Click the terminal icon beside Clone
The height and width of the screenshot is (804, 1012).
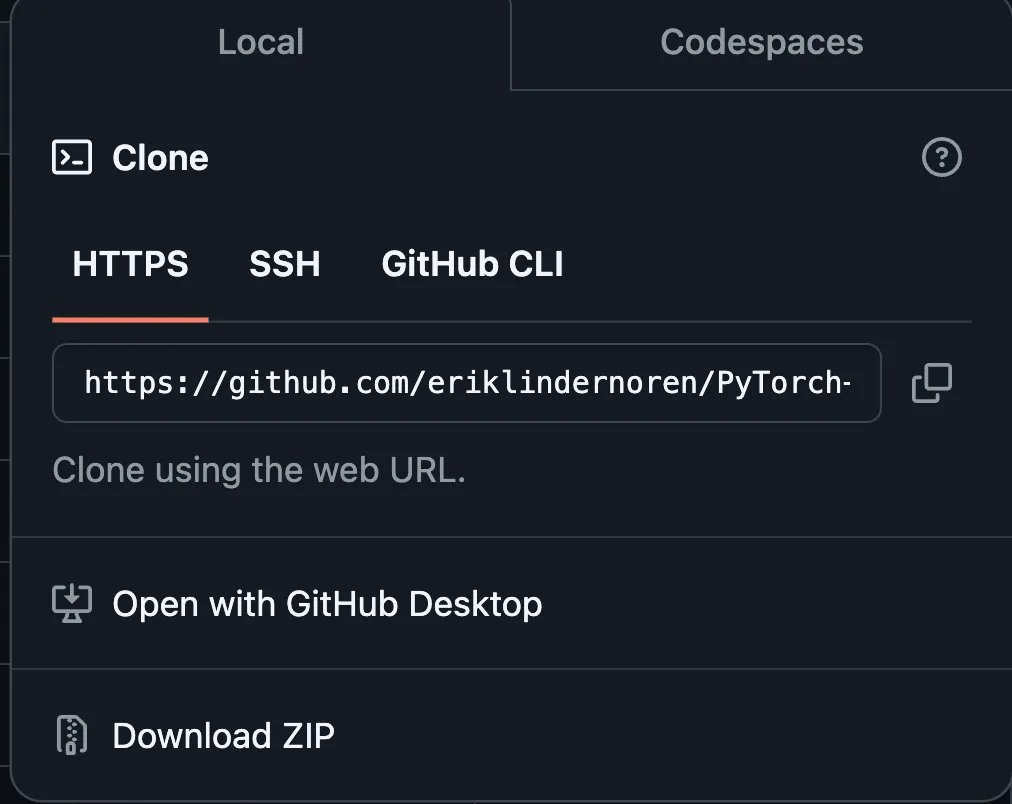click(x=72, y=158)
